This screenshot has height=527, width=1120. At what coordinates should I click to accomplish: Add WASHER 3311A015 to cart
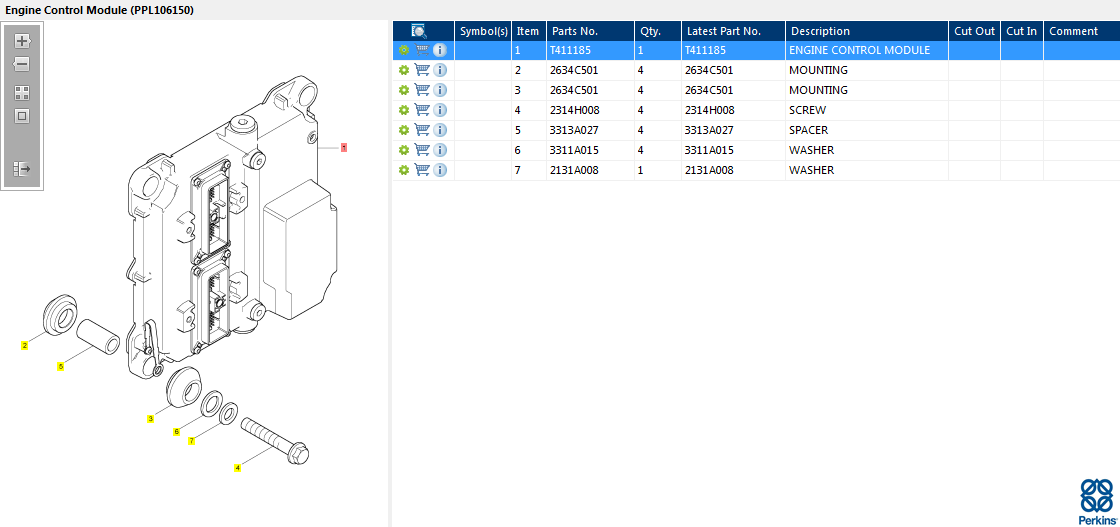click(422, 150)
